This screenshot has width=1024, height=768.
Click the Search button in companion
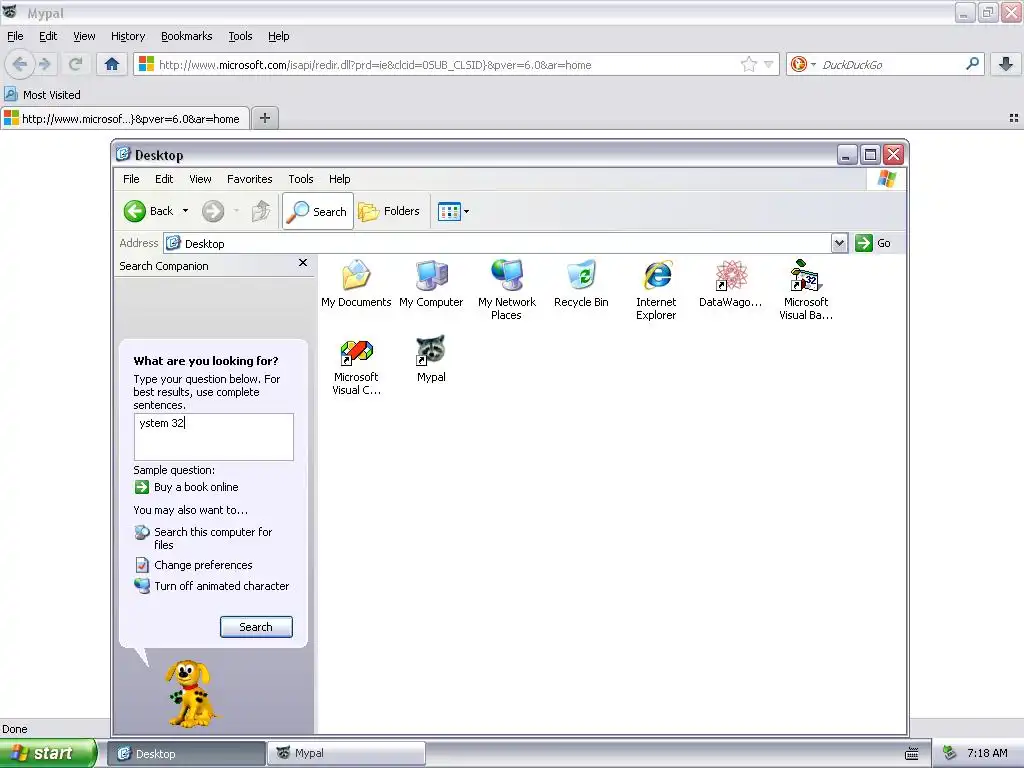point(256,627)
